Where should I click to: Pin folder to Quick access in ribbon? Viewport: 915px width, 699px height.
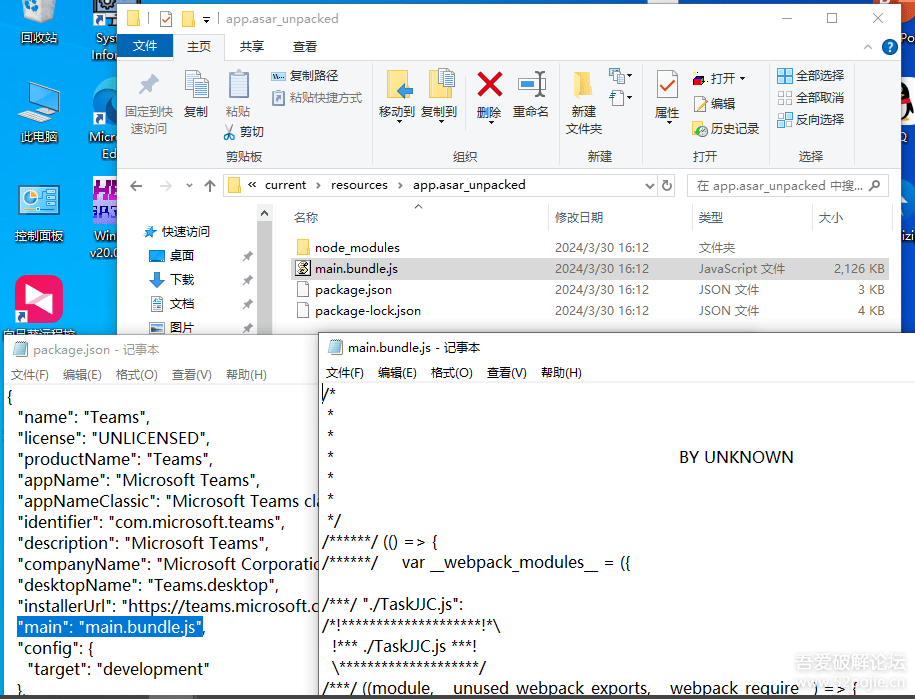tap(149, 103)
